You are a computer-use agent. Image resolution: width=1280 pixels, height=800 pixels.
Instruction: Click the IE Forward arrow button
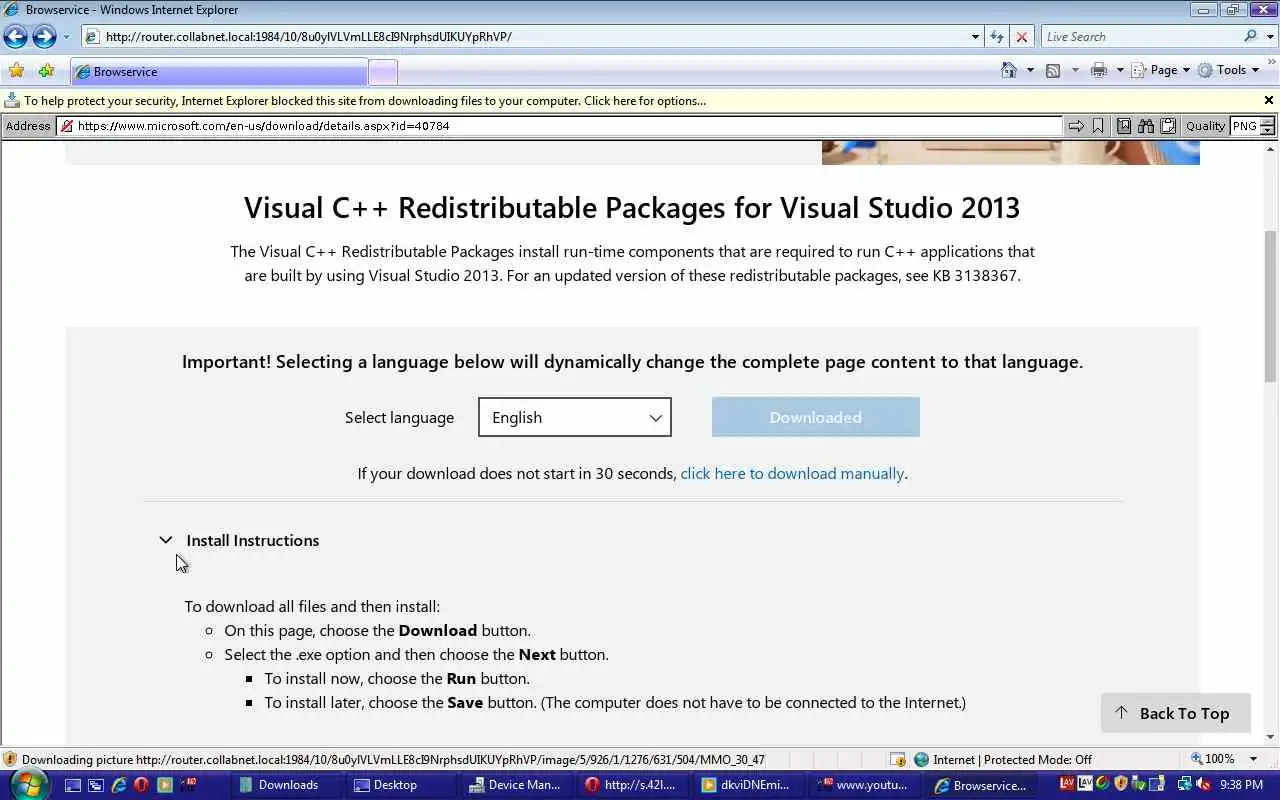(x=44, y=37)
